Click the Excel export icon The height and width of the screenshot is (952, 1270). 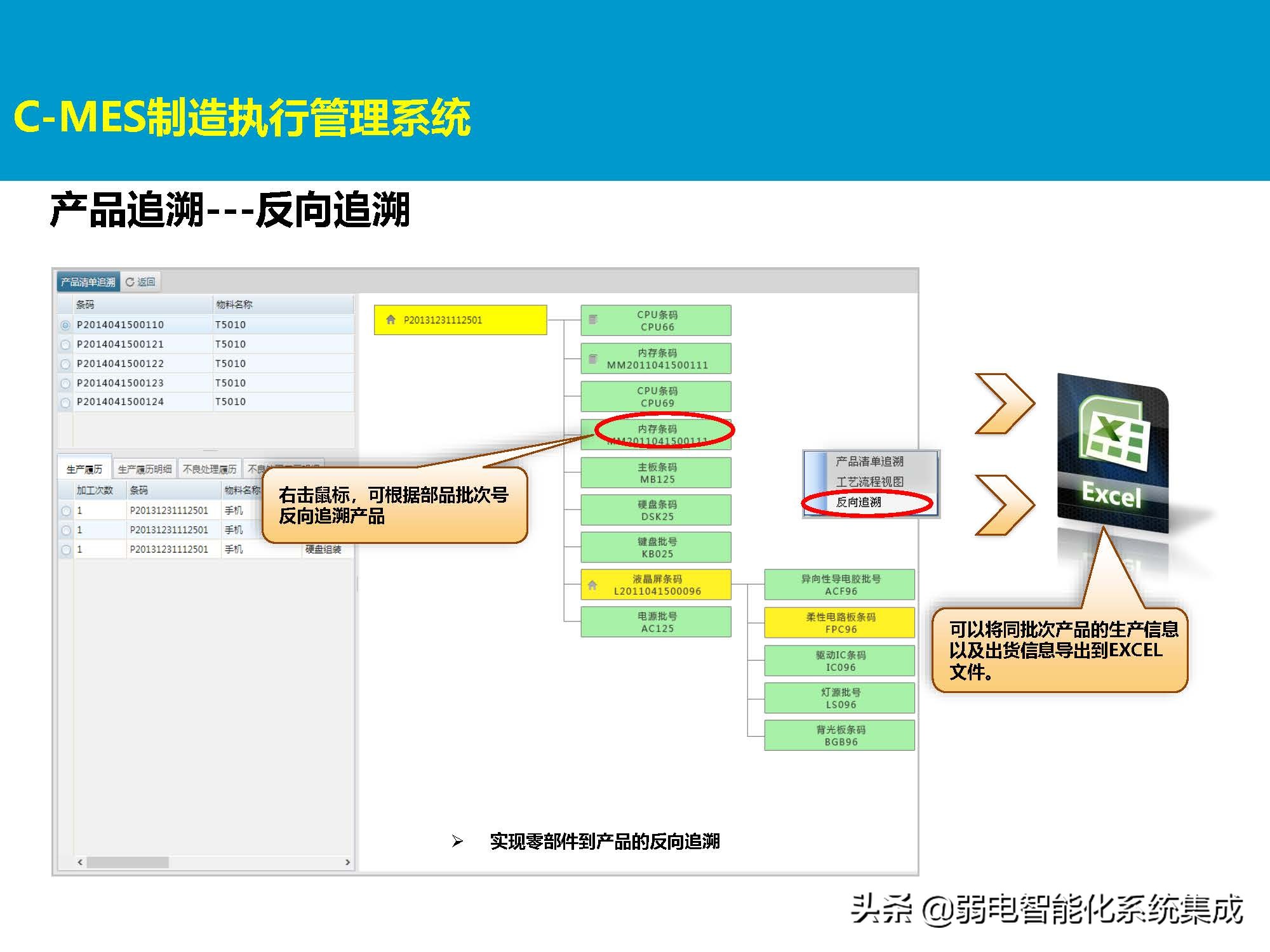click(x=1113, y=454)
